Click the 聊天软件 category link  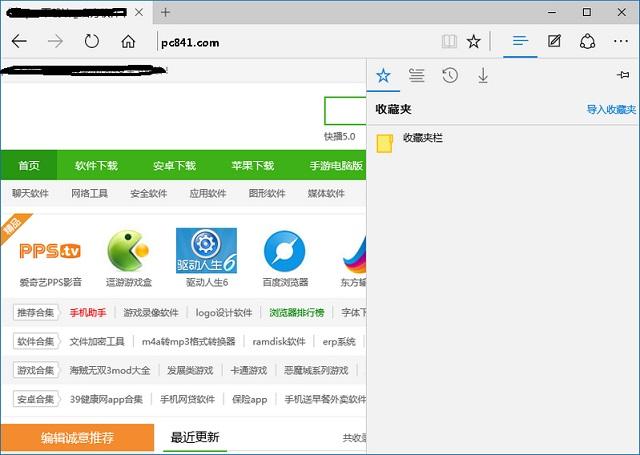[30, 193]
